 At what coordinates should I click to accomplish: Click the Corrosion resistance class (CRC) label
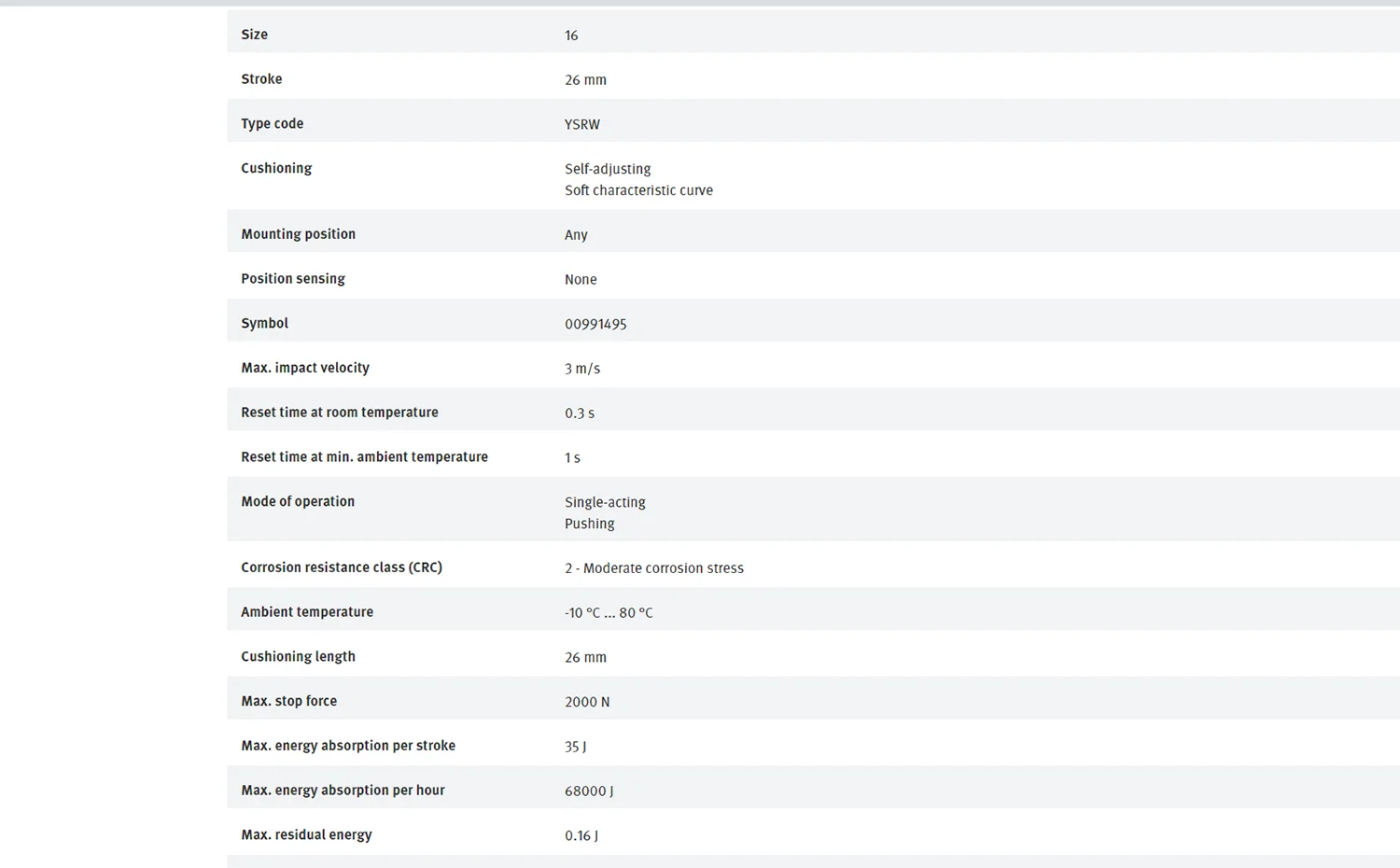(342, 567)
